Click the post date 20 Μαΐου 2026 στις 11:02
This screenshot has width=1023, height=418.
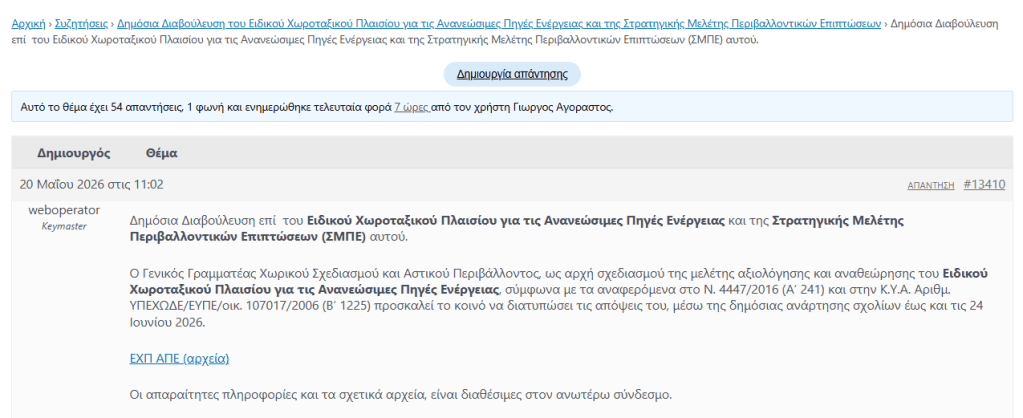91,185
